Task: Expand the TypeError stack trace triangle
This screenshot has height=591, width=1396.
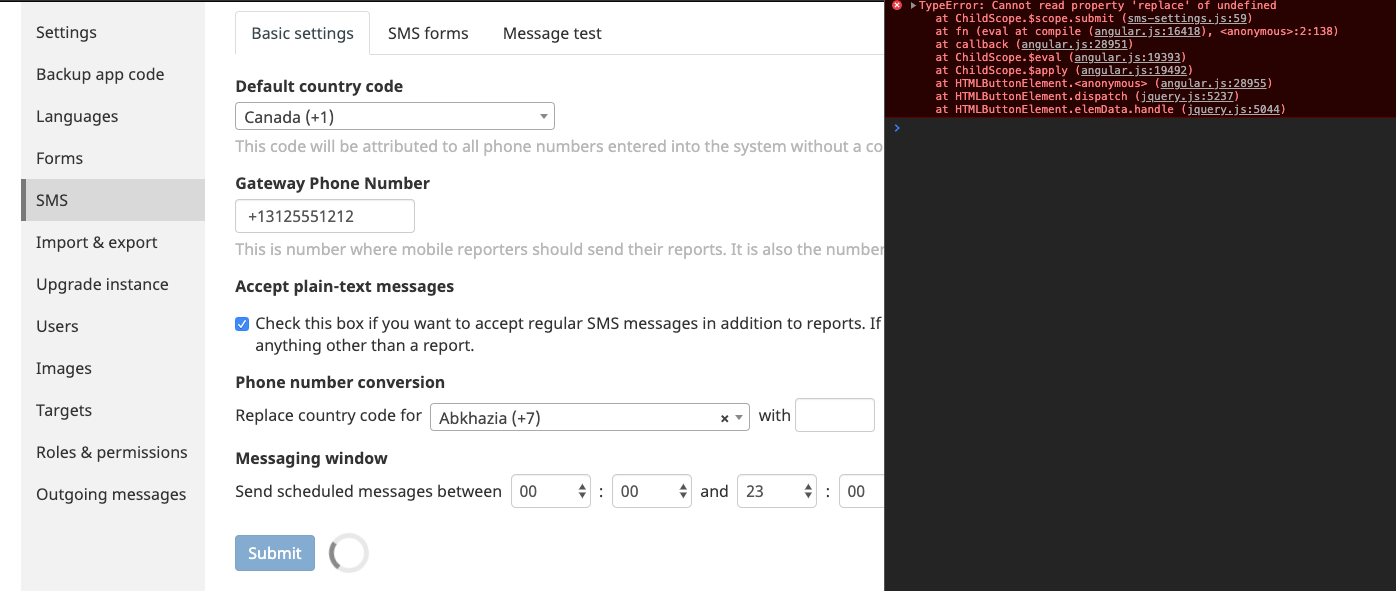Action: pyautogui.click(x=912, y=5)
